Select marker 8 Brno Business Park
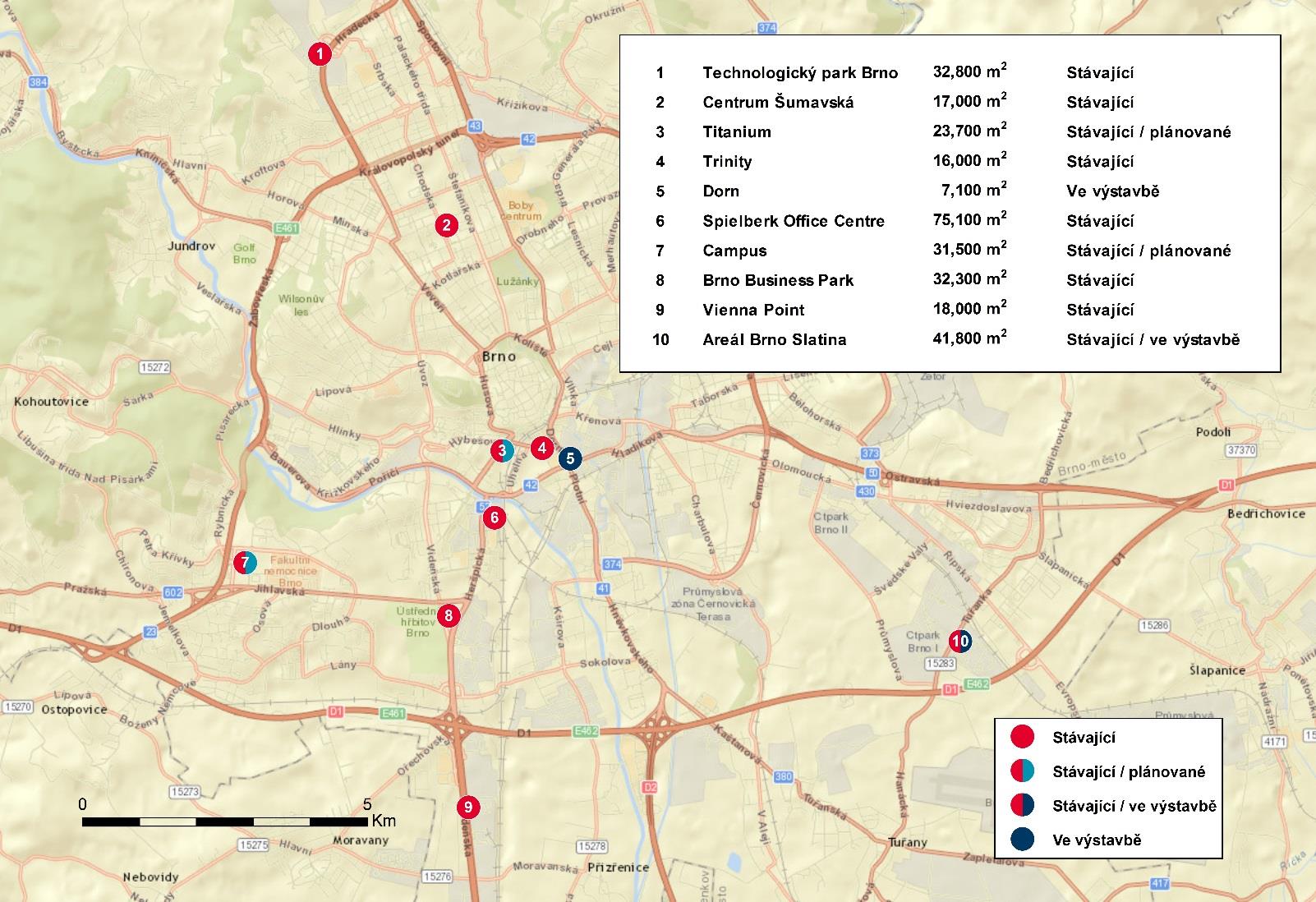 click(448, 615)
